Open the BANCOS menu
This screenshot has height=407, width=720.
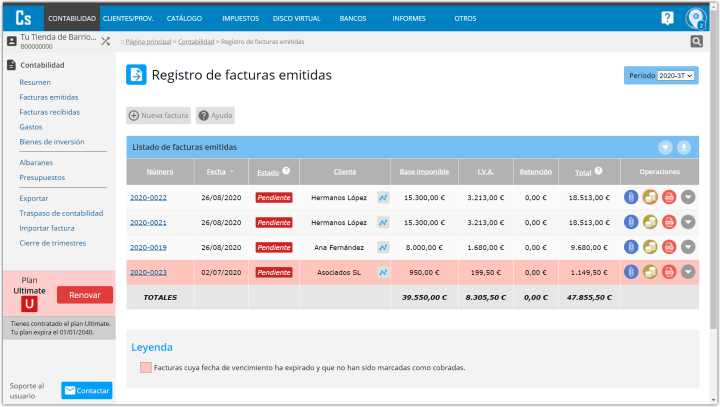[x=353, y=18]
